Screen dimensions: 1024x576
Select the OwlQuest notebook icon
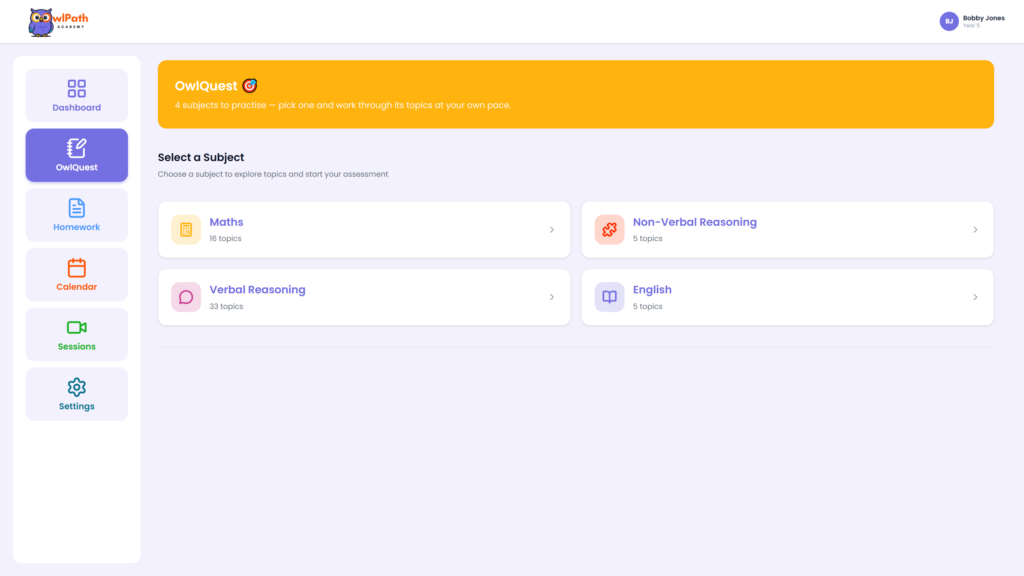[76, 148]
